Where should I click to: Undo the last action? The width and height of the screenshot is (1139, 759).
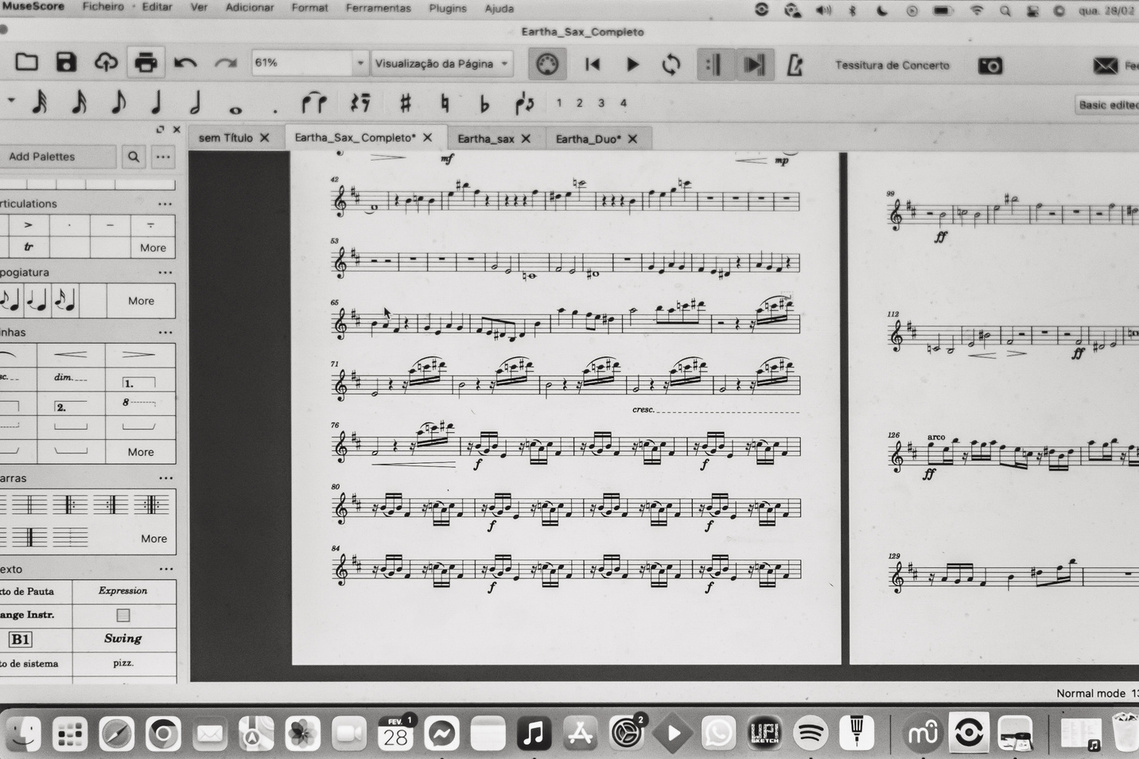[185, 63]
